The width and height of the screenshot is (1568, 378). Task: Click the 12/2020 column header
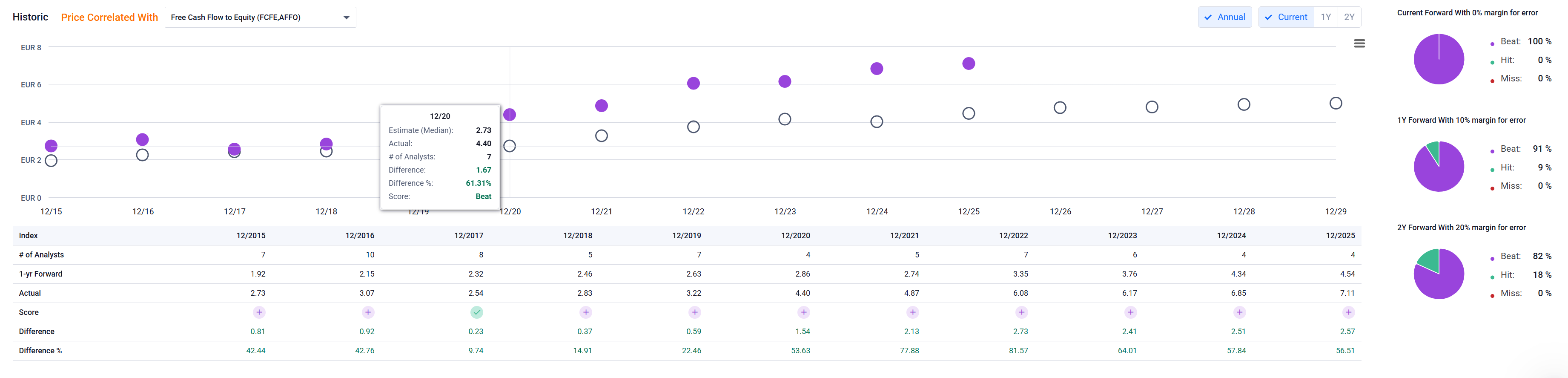[x=796, y=235]
